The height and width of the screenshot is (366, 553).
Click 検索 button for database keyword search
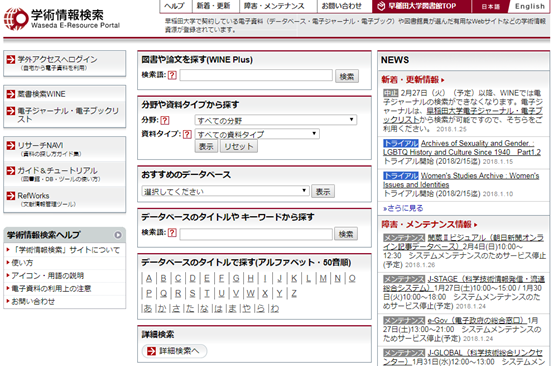click(x=346, y=234)
